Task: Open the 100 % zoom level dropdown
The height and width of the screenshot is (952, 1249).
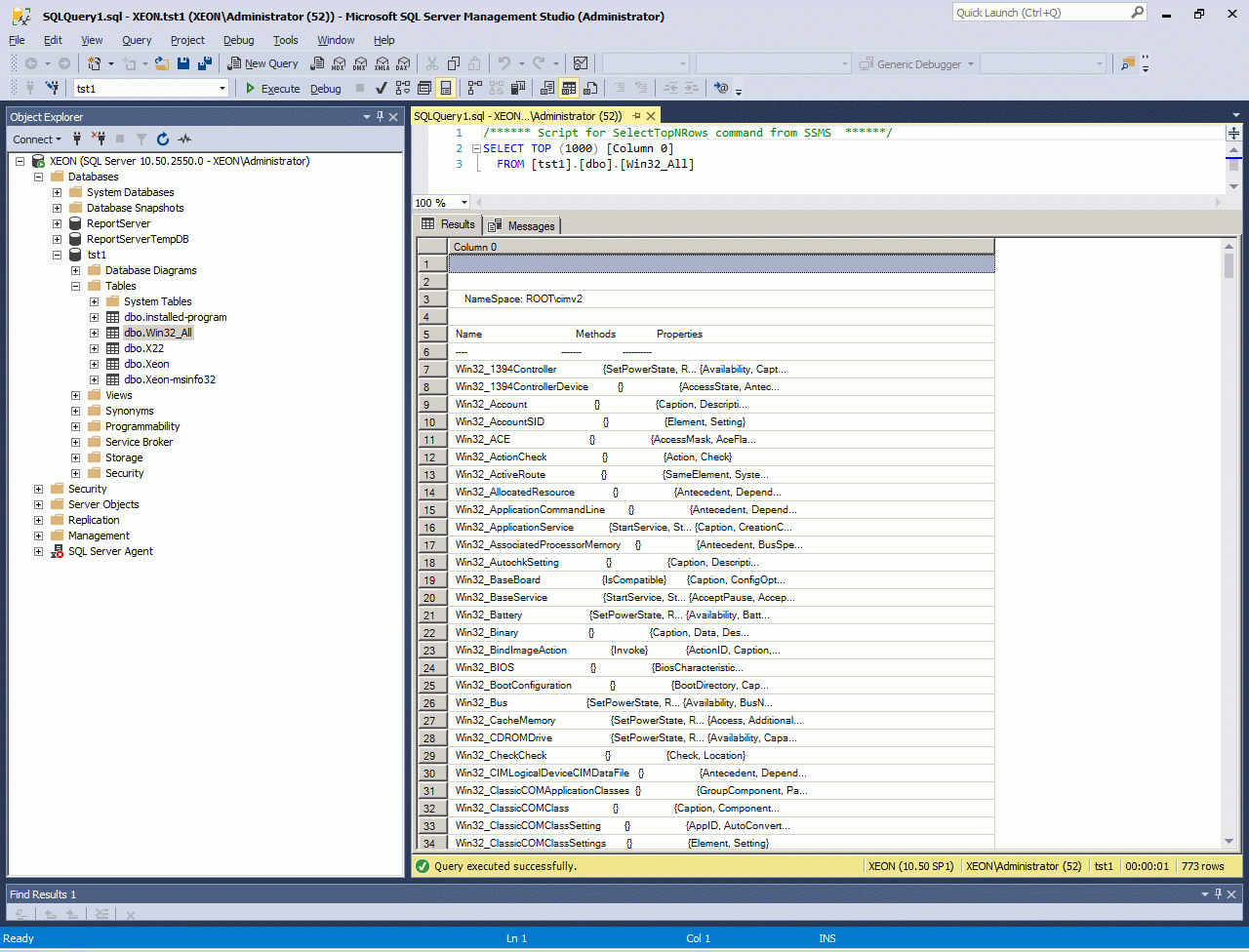Action: point(463,203)
